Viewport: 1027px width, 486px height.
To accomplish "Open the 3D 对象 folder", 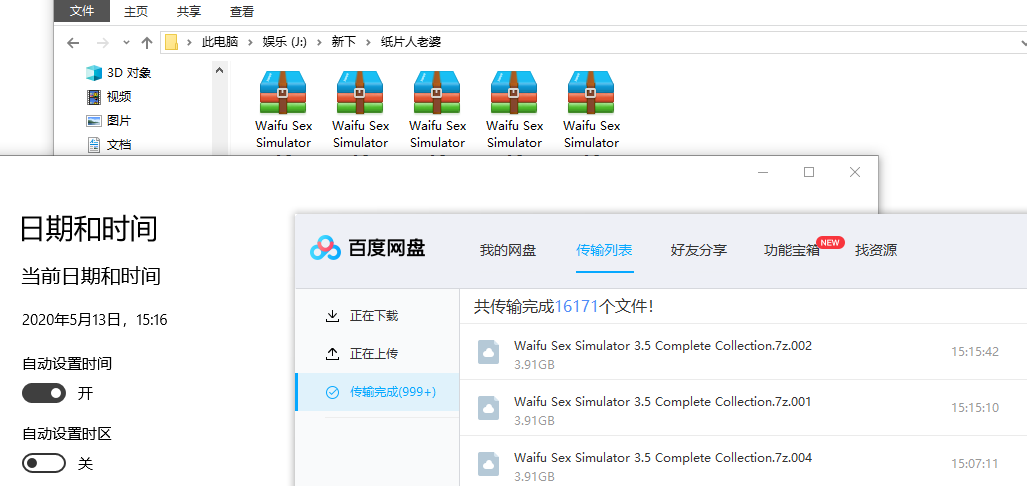I will 119,73.
